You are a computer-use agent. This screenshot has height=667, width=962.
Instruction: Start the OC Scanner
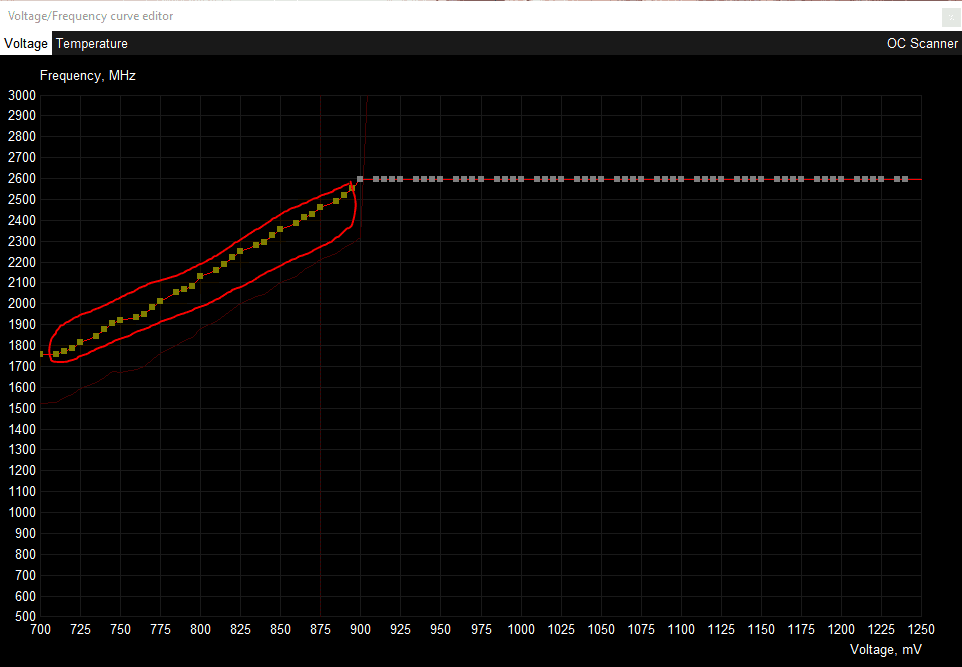point(922,44)
